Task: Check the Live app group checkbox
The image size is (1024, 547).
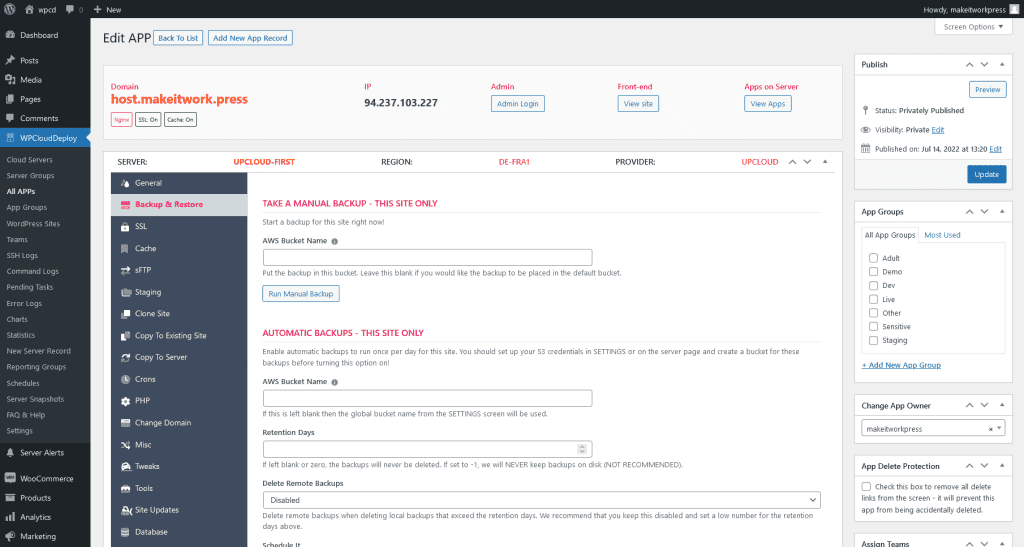Action: click(873, 299)
